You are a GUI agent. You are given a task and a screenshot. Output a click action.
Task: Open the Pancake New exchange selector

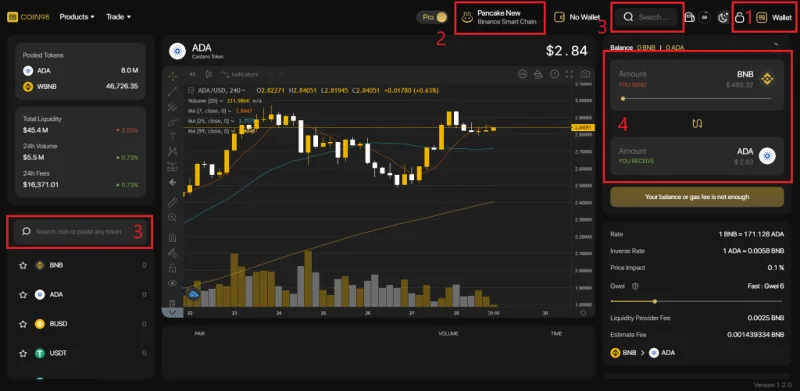pos(499,18)
